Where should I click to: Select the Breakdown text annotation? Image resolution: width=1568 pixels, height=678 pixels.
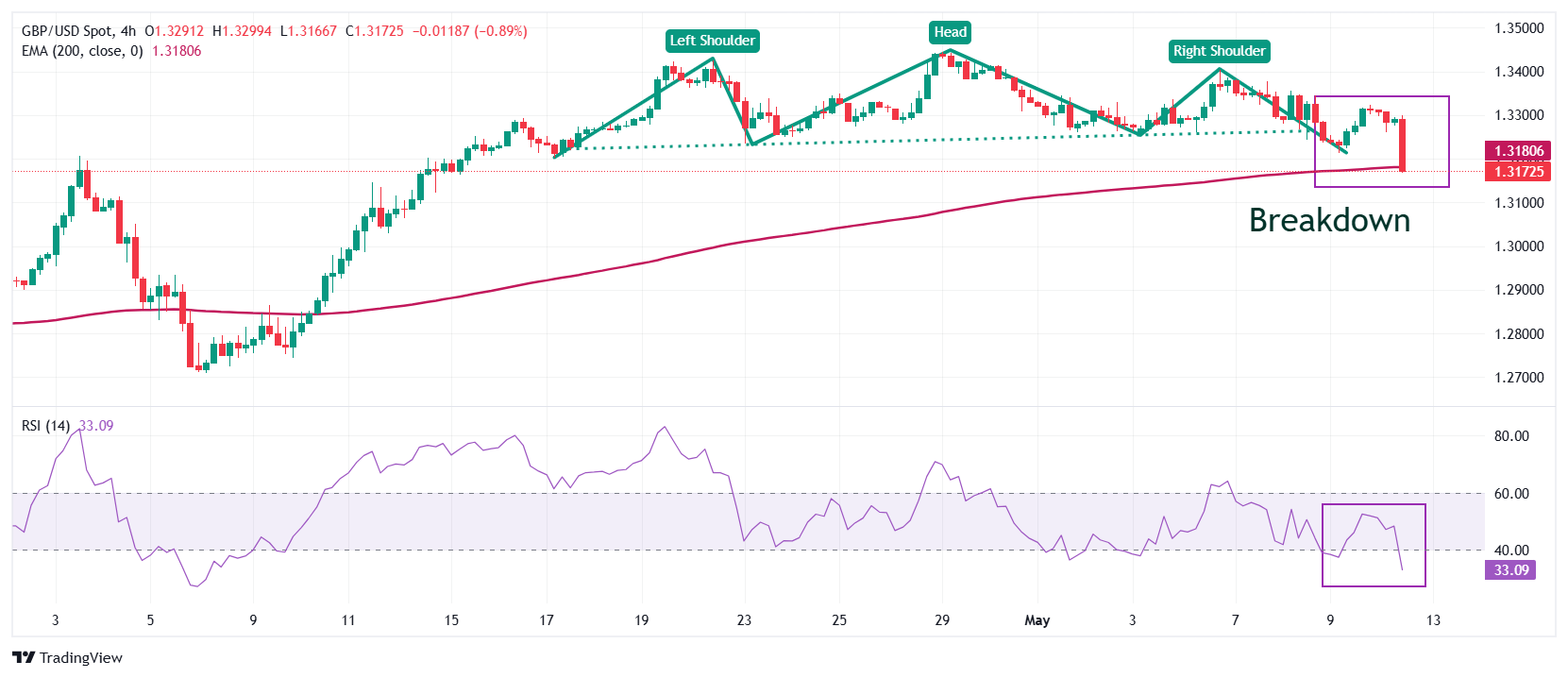1329,220
